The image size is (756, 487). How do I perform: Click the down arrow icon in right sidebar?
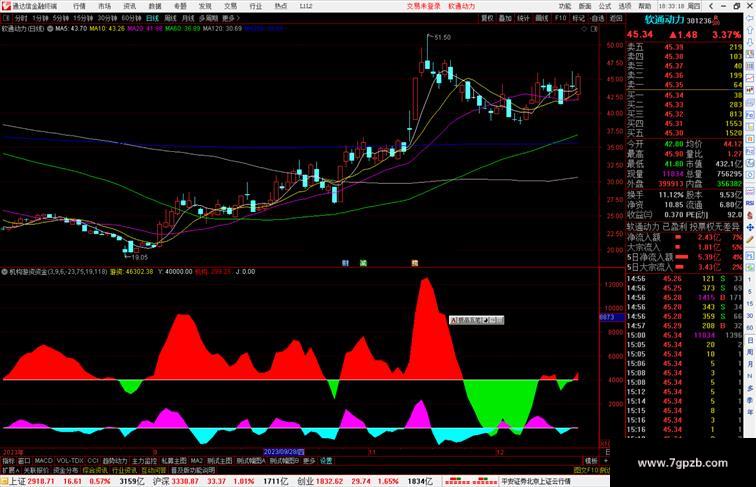pyautogui.click(x=750, y=42)
